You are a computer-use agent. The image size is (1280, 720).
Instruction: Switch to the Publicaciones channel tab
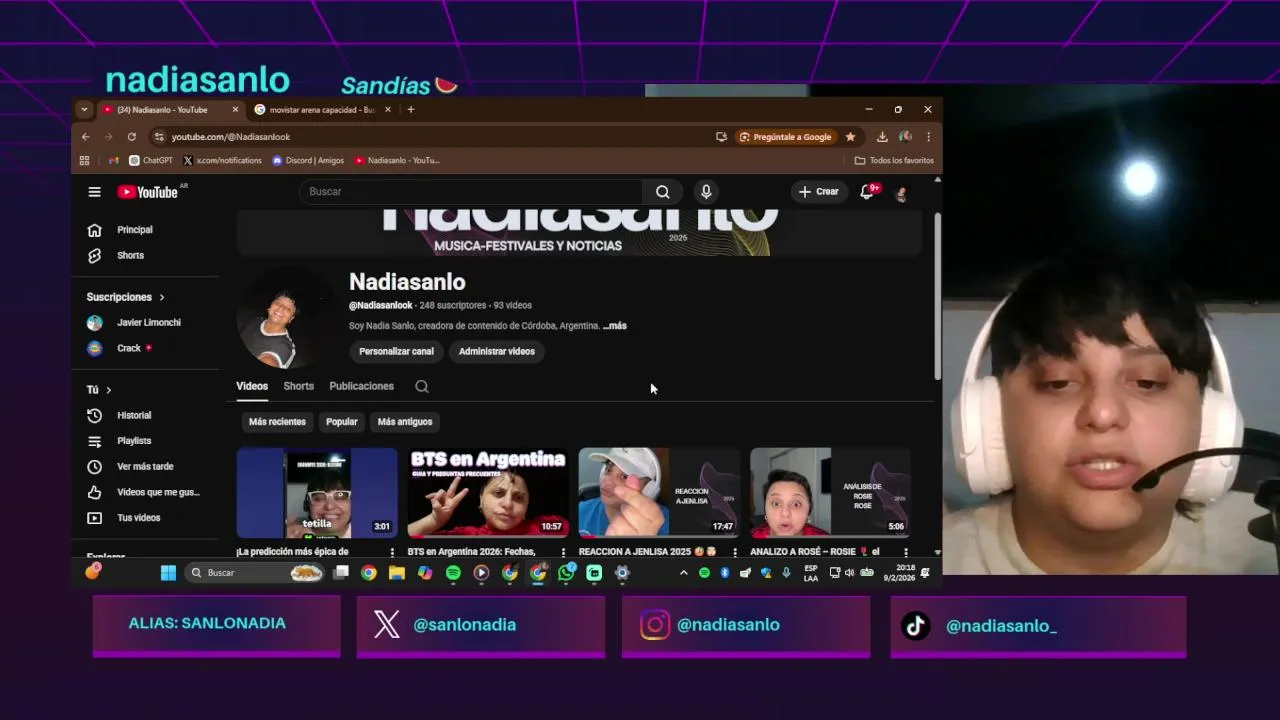[361, 386]
